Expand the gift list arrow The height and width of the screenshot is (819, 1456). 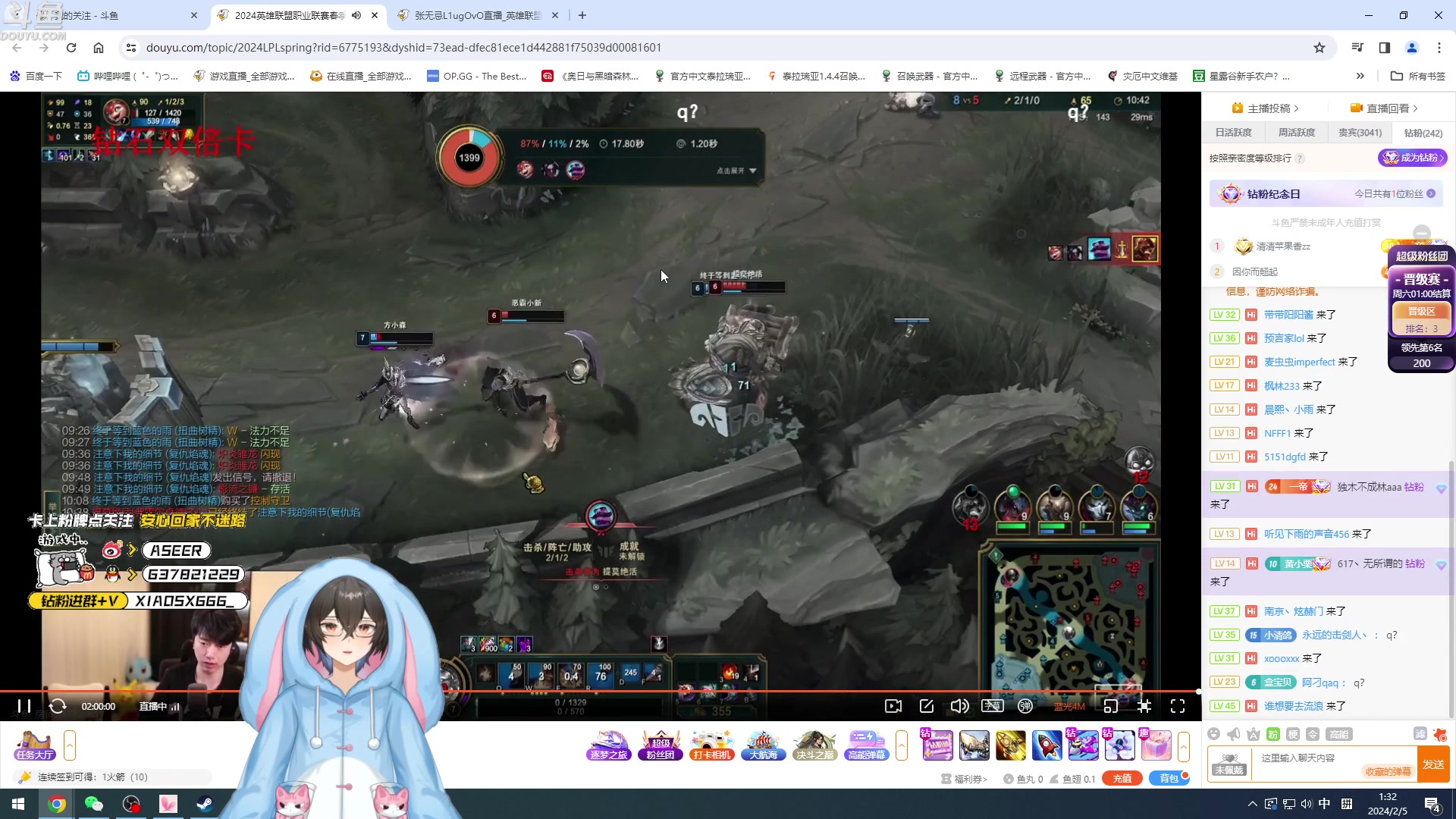click(1184, 745)
